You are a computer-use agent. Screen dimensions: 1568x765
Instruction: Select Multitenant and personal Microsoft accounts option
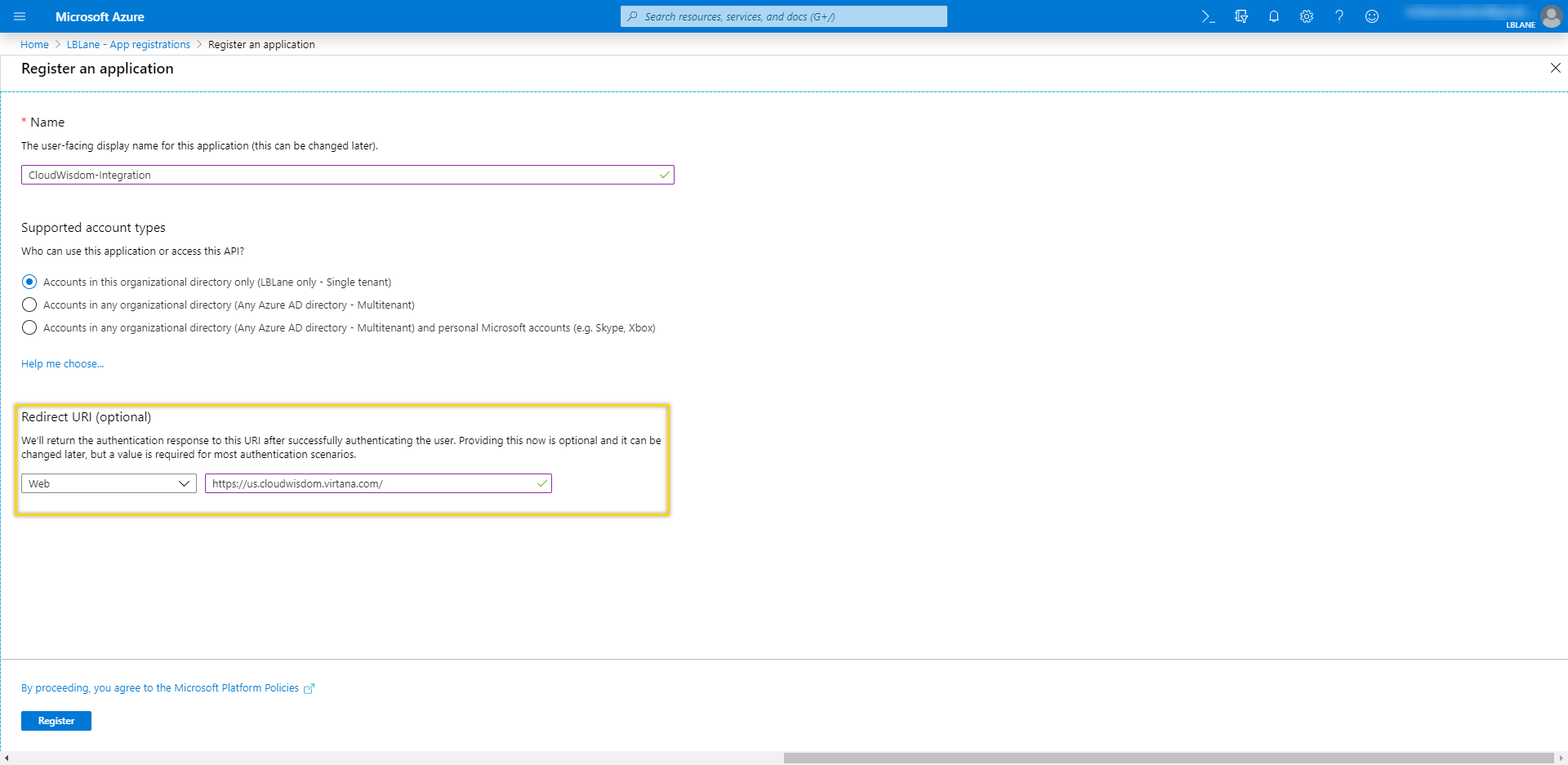pos(29,327)
